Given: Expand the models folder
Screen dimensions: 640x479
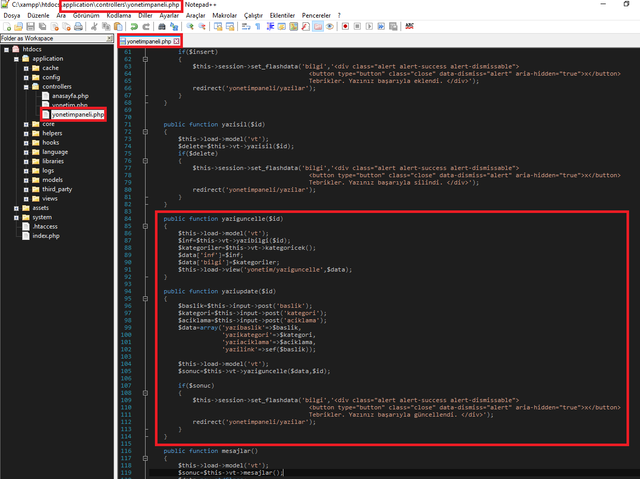Looking at the screenshot, I should tap(26, 180).
